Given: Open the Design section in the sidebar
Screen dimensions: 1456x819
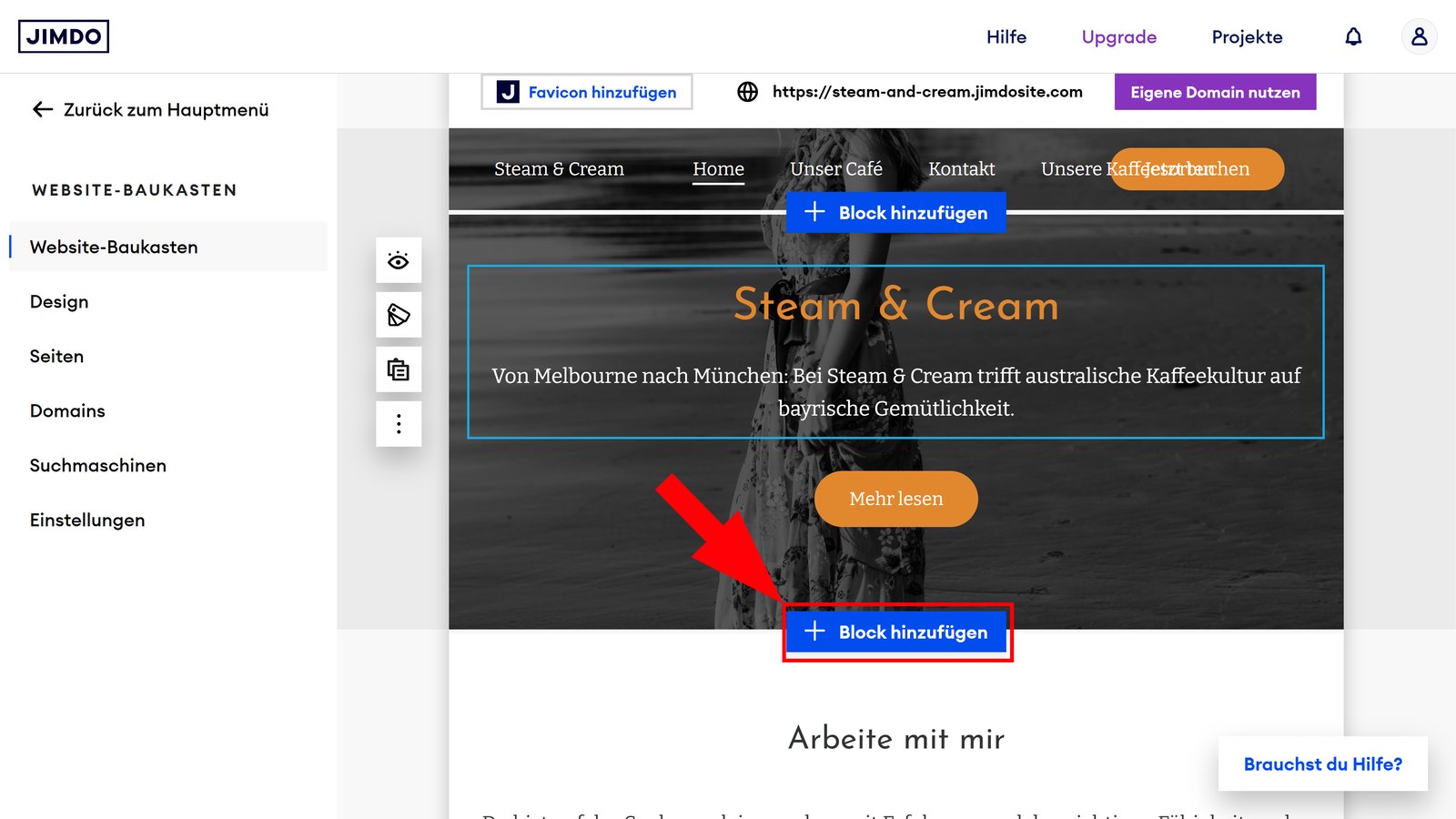Looking at the screenshot, I should [x=58, y=301].
